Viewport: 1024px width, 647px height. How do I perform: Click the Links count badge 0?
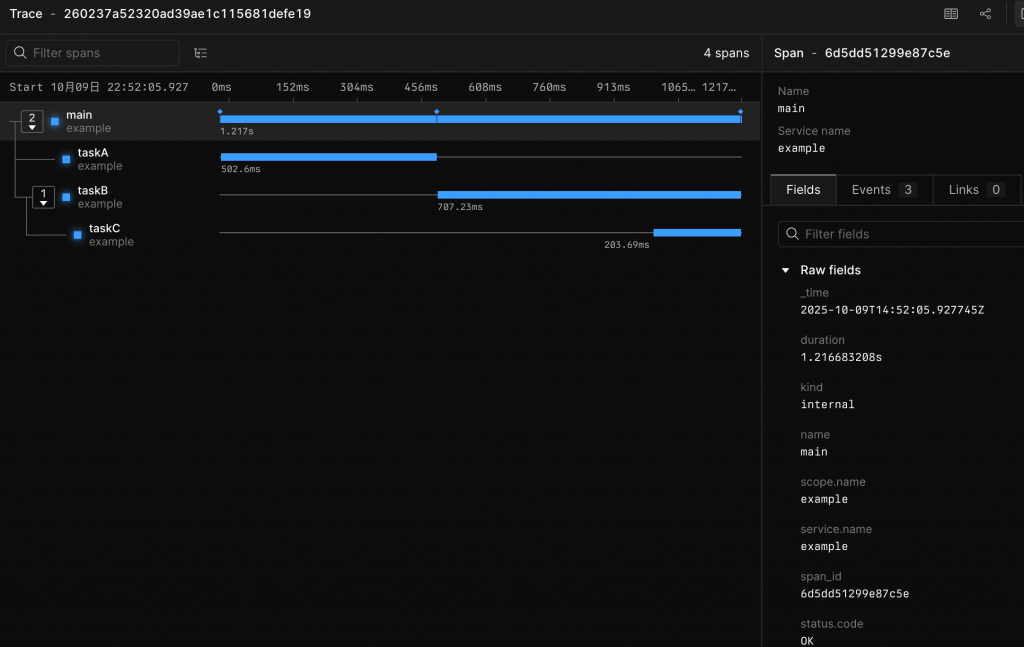coord(996,190)
